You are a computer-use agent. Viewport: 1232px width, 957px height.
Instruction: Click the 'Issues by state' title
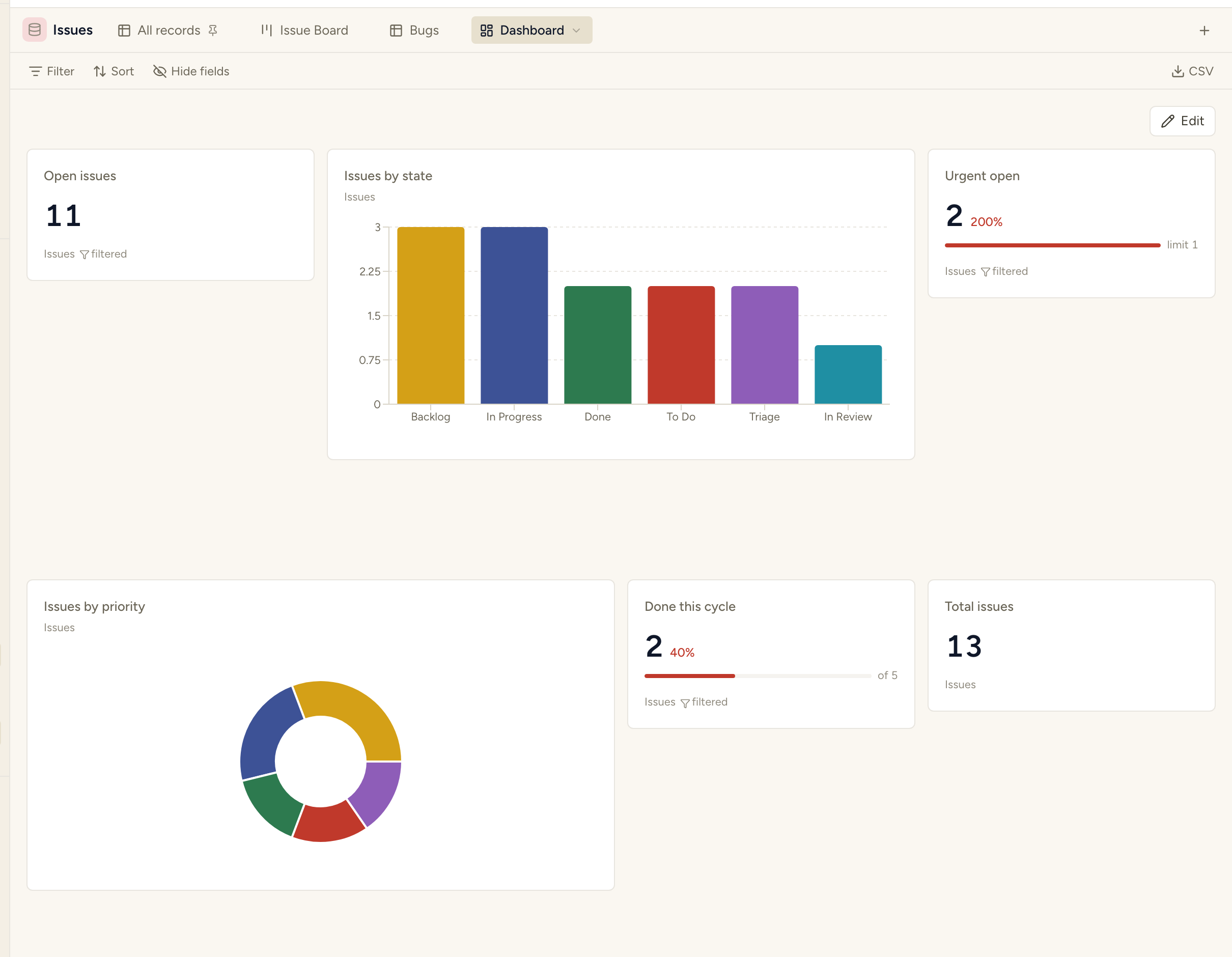coord(388,176)
